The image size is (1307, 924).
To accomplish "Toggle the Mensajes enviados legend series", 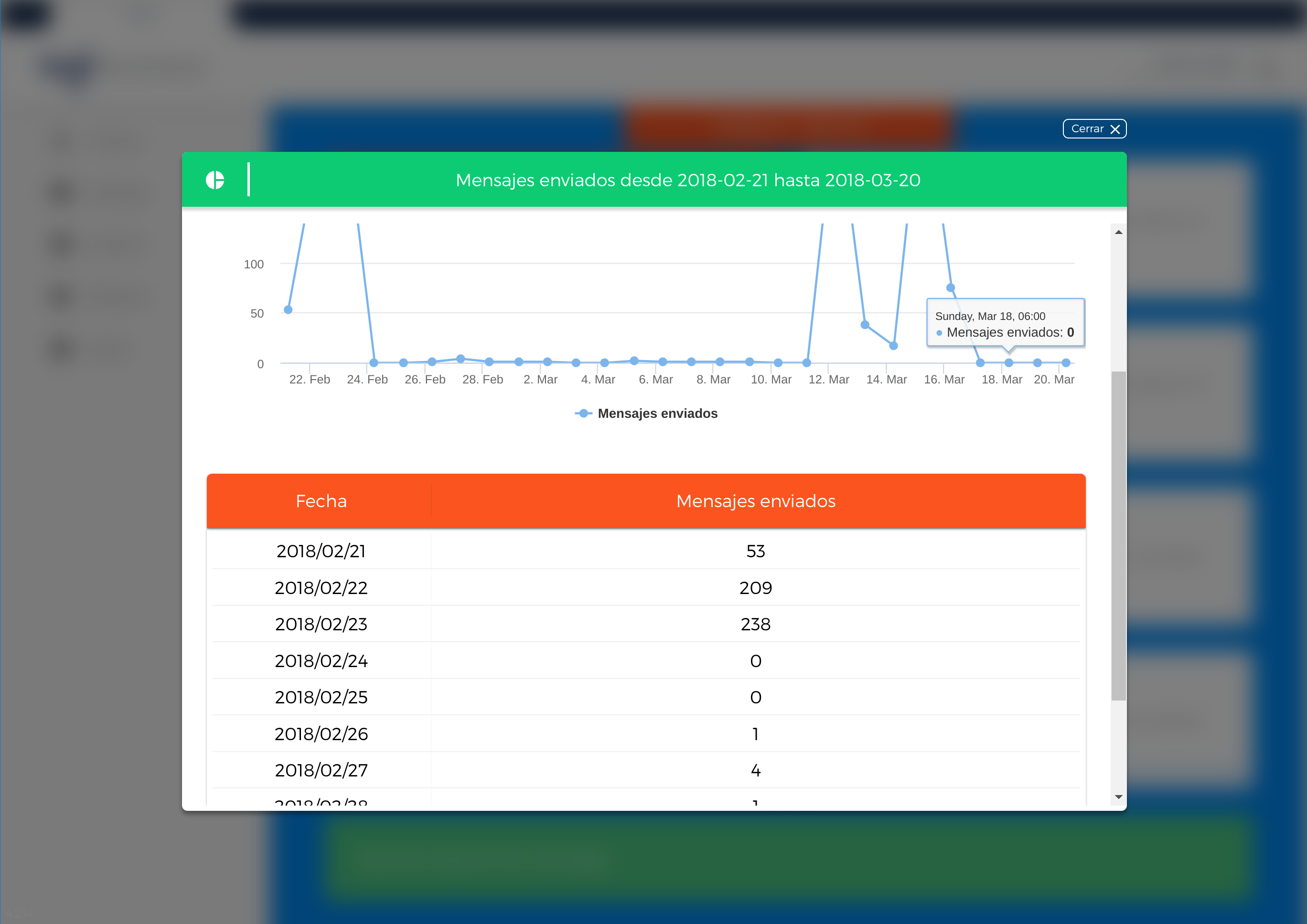I will coord(646,414).
